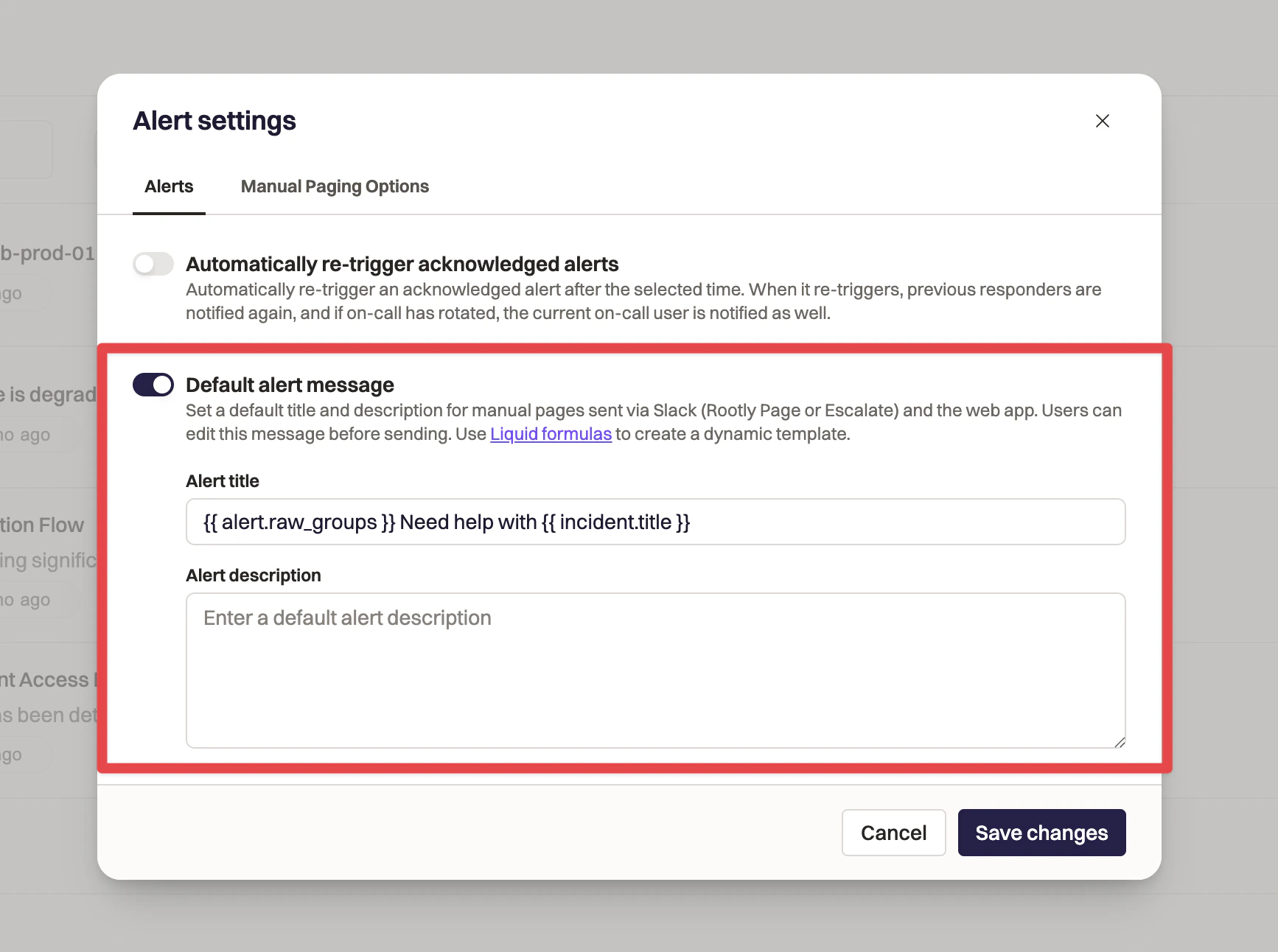The image size is (1278, 952).
Task: Focus the Alert description text area
Action: (655, 671)
